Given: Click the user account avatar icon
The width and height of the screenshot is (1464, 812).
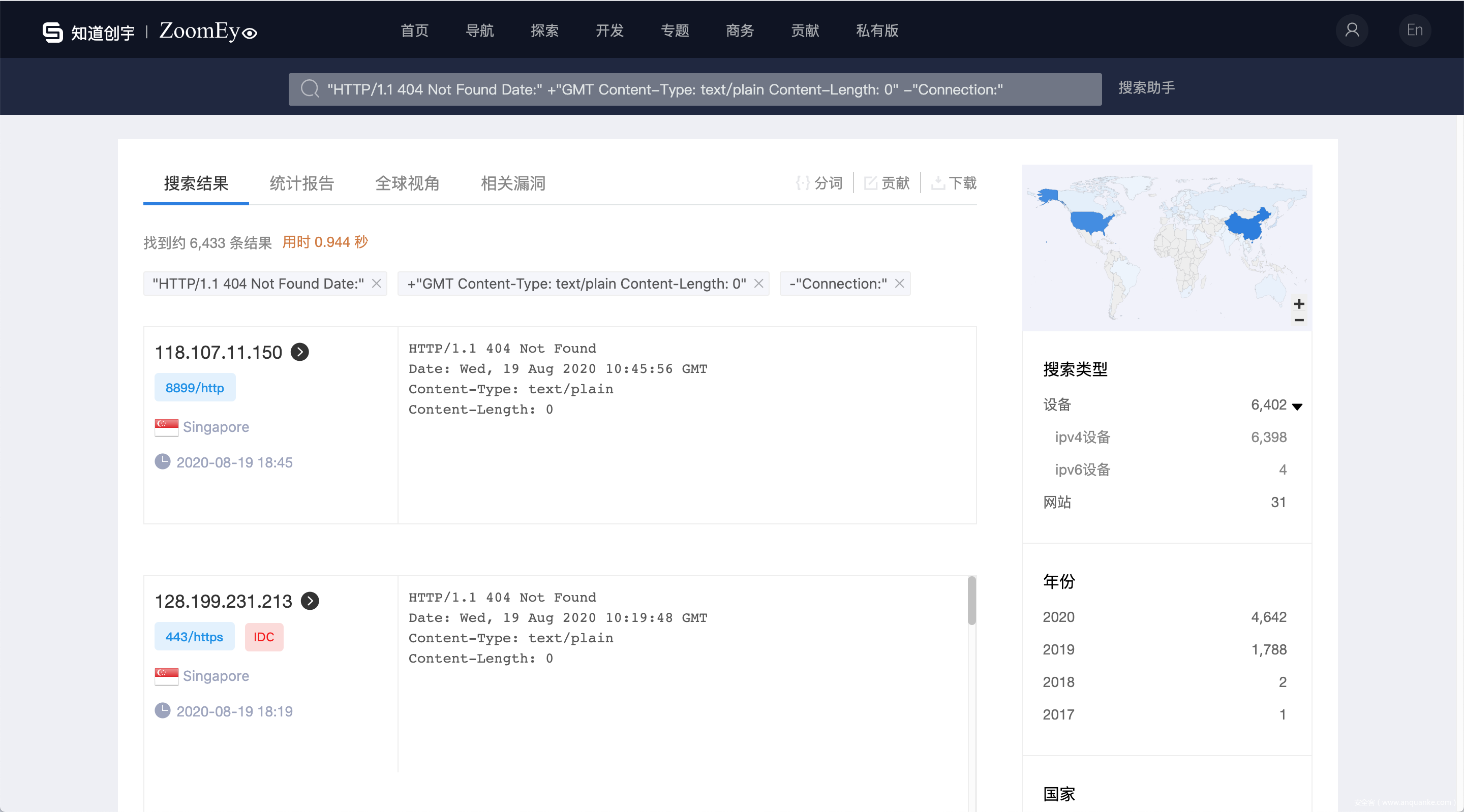Looking at the screenshot, I should coord(1352,30).
